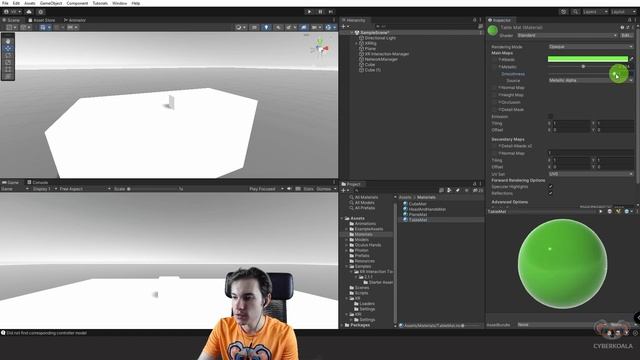
Task: Open the Oculus Hands folder
Action: pyautogui.click(x=368, y=245)
